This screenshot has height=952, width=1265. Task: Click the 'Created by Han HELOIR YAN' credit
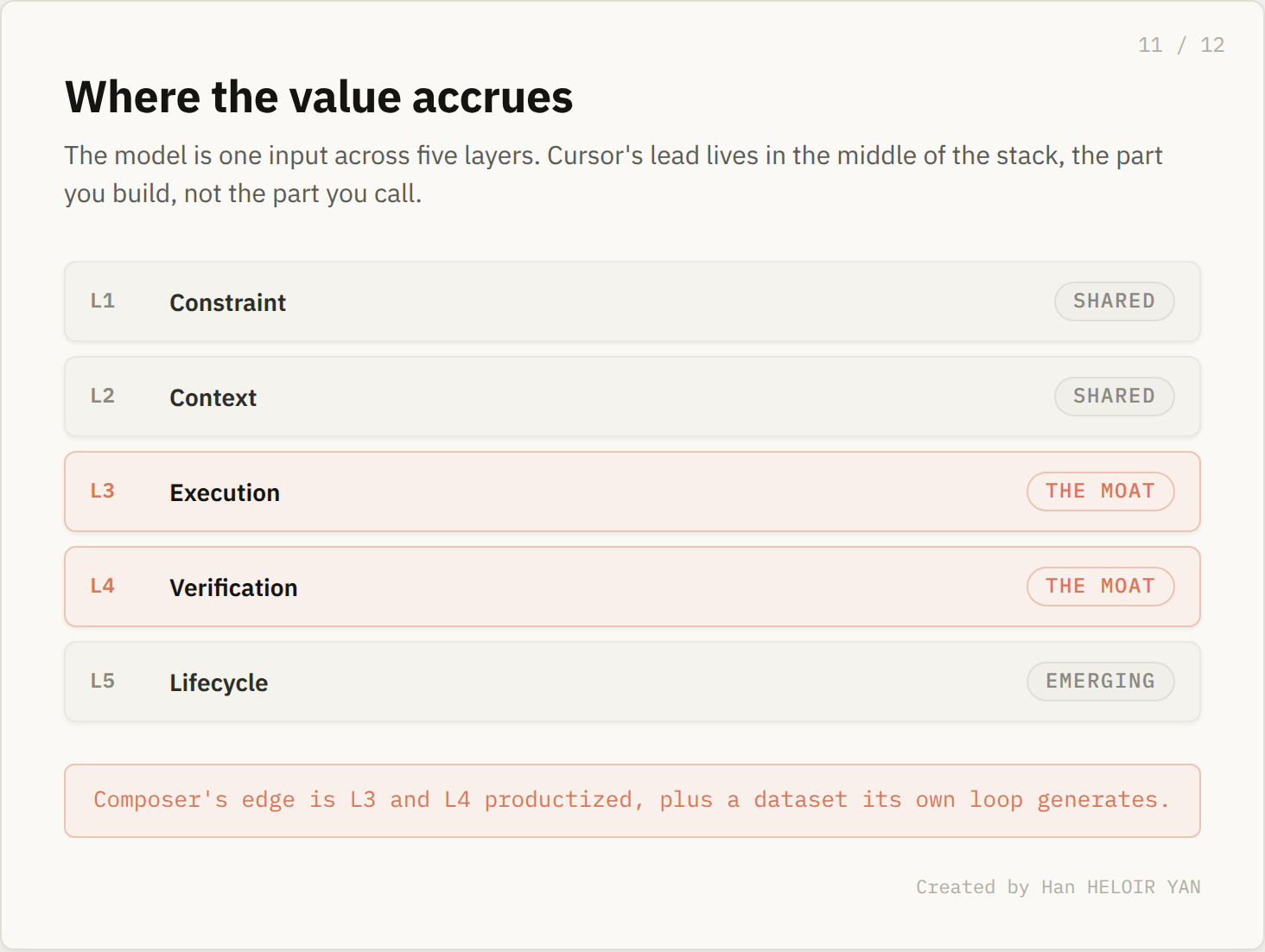point(1058,887)
